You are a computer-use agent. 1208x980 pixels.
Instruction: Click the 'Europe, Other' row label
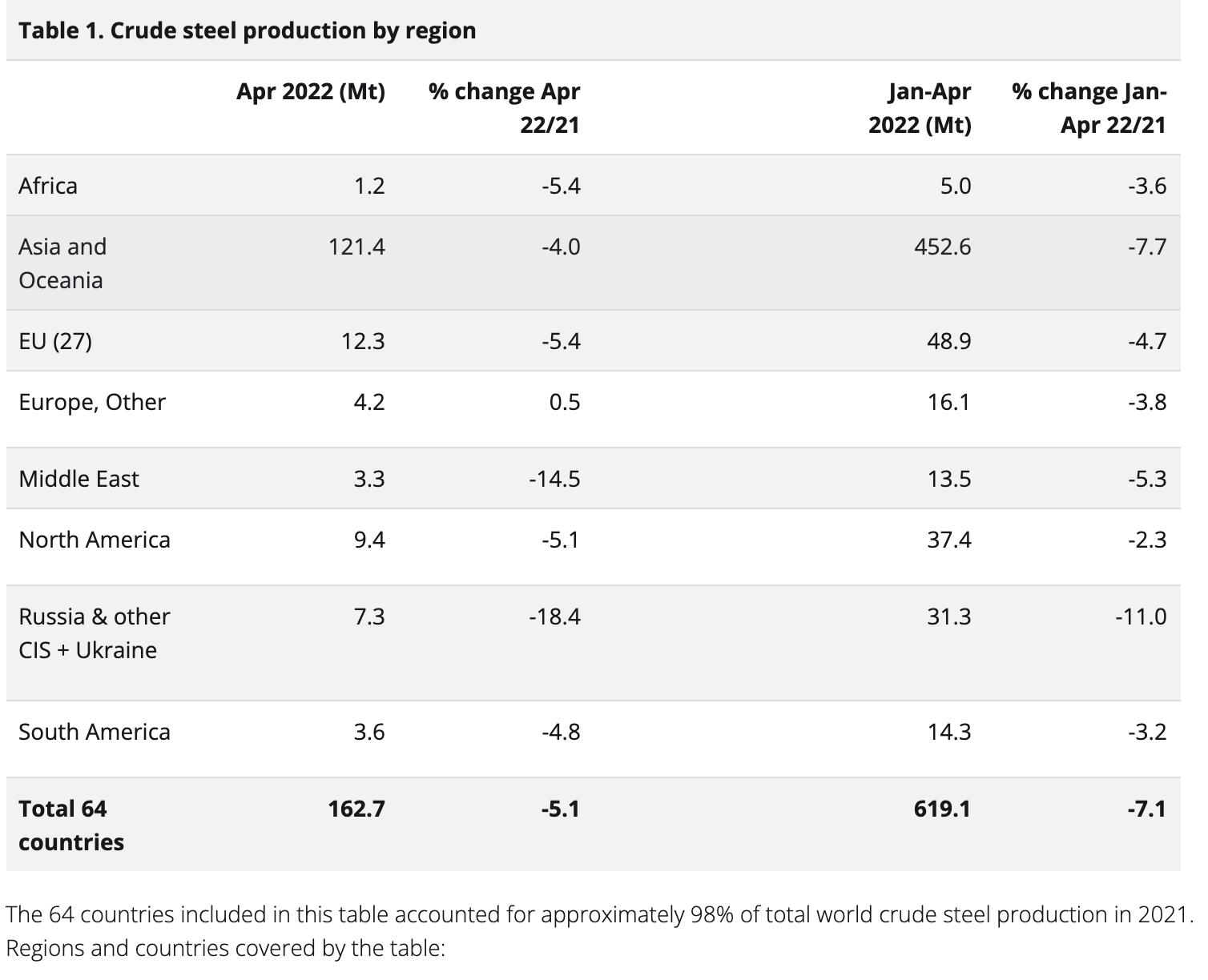tap(92, 402)
